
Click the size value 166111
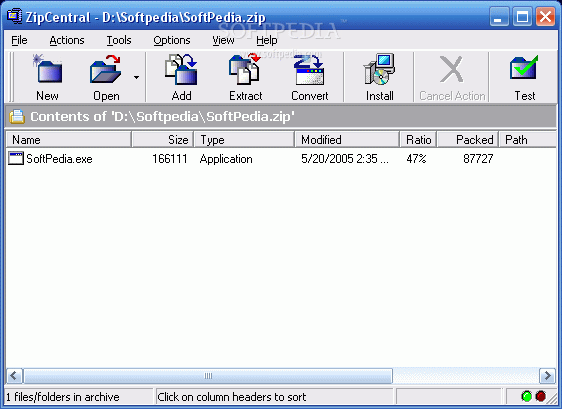pos(170,158)
